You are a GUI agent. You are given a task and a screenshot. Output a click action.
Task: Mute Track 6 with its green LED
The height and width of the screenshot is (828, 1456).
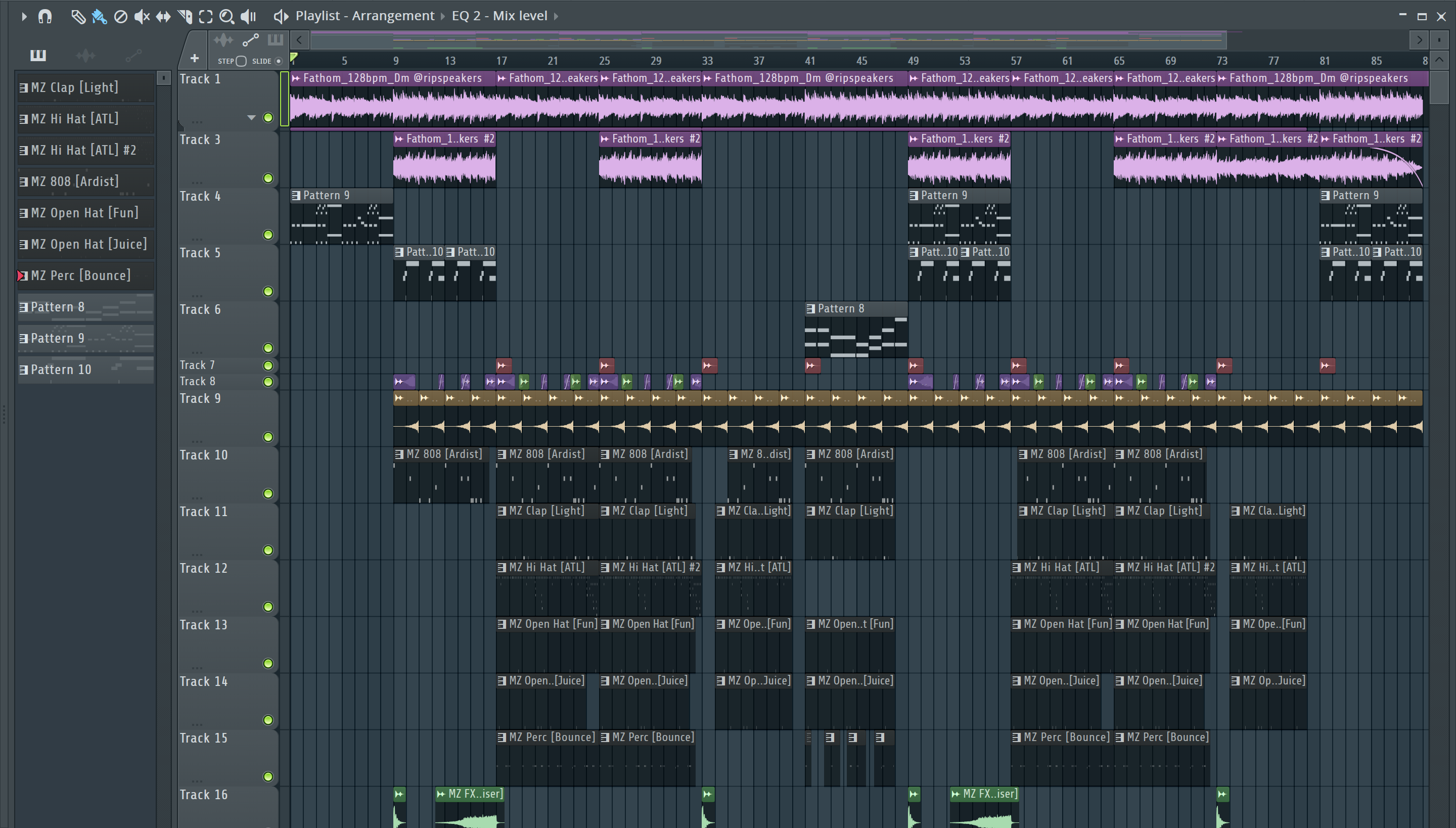click(268, 347)
